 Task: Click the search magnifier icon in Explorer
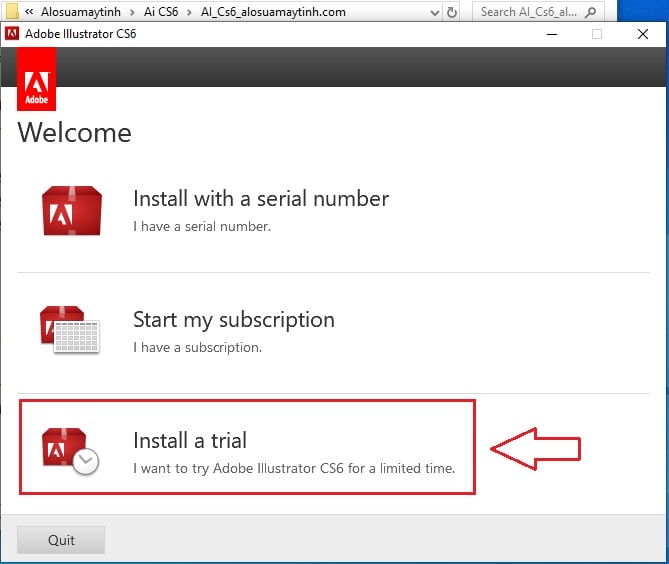point(590,12)
